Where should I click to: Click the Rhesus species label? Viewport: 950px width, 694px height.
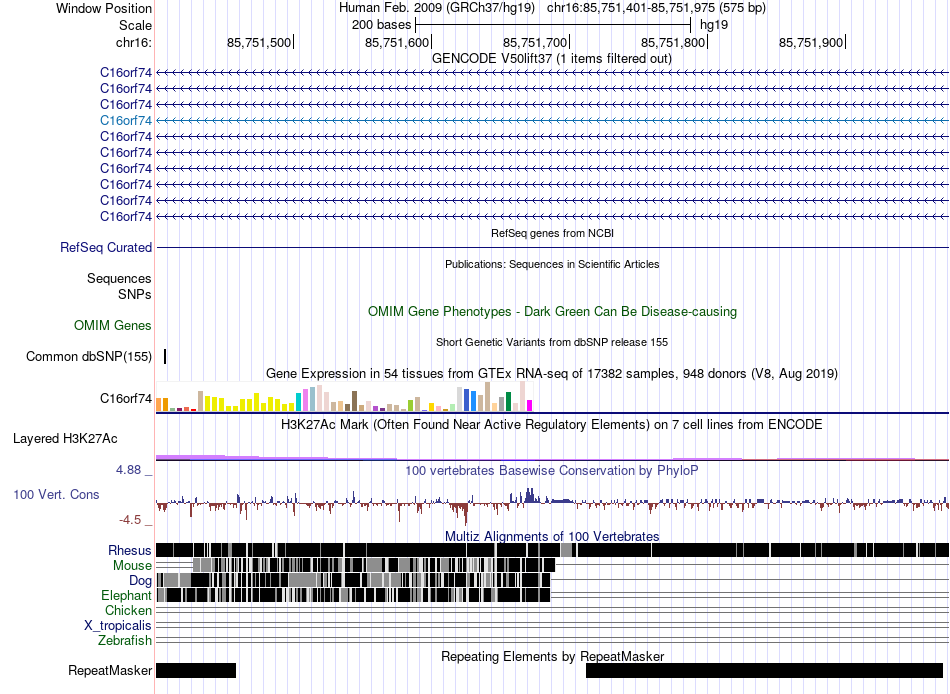[130, 550]
